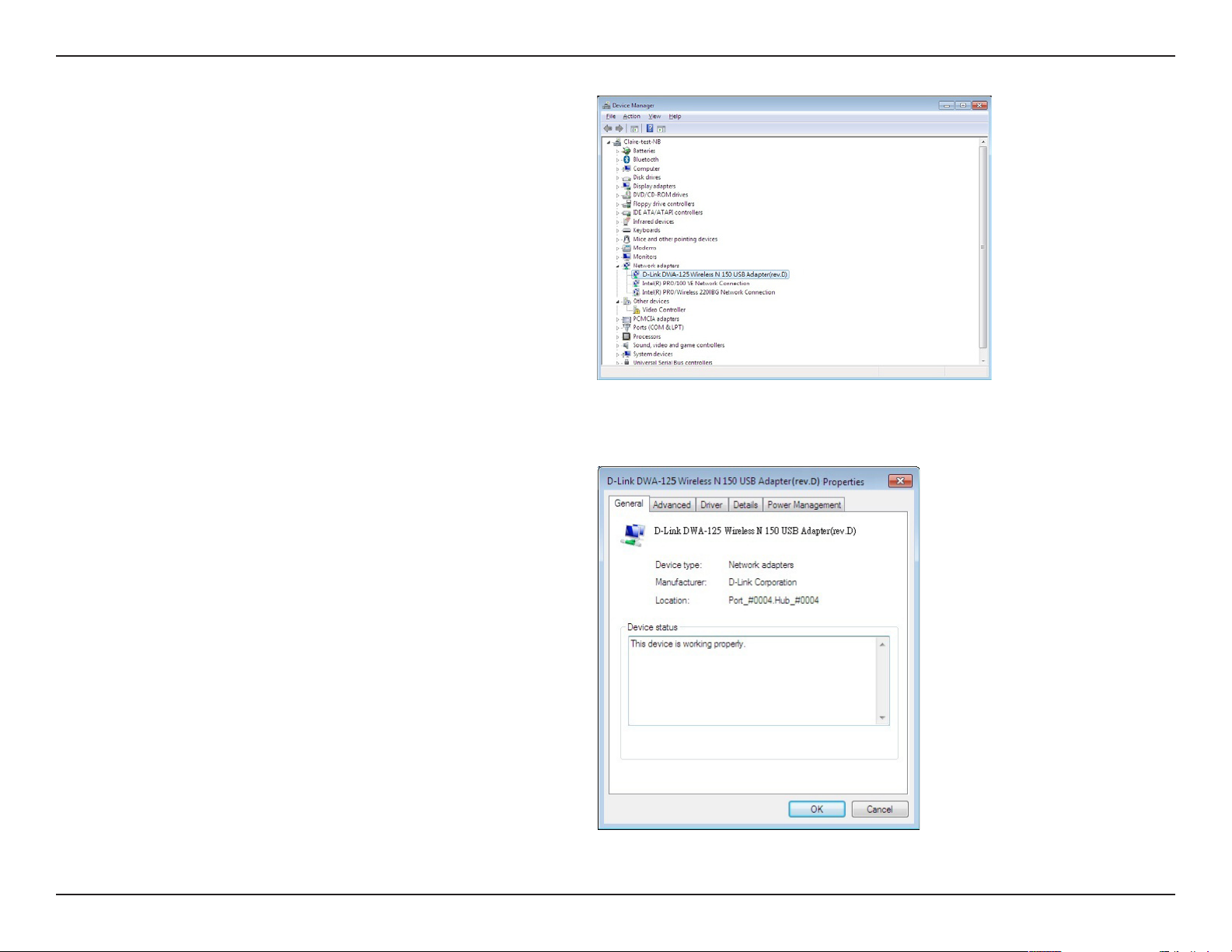The height and width of the screenshot is (952, 1232).
Task: Open the File menu in Device Manager
Action: click(611, 117)
